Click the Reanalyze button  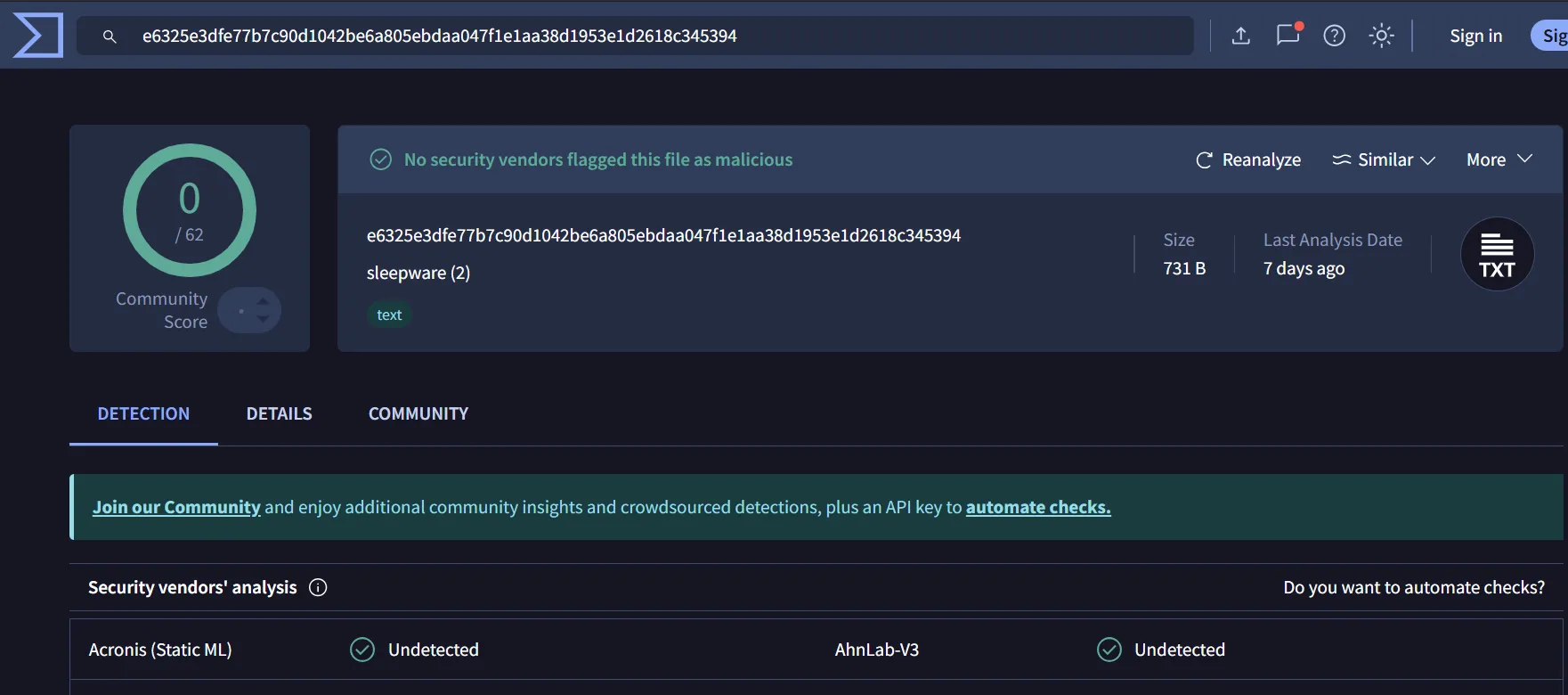pyautogui.click(x=1248, y=159)
